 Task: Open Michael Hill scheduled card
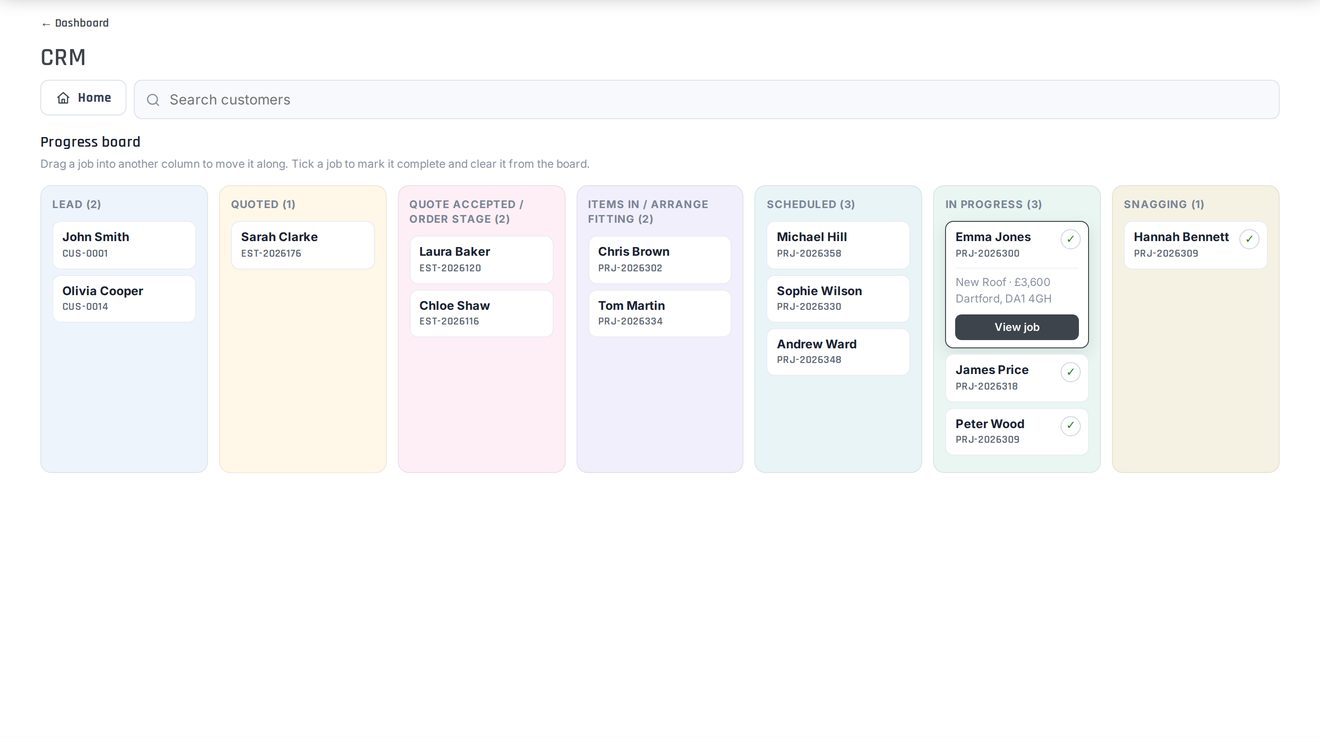pos(838,245)
